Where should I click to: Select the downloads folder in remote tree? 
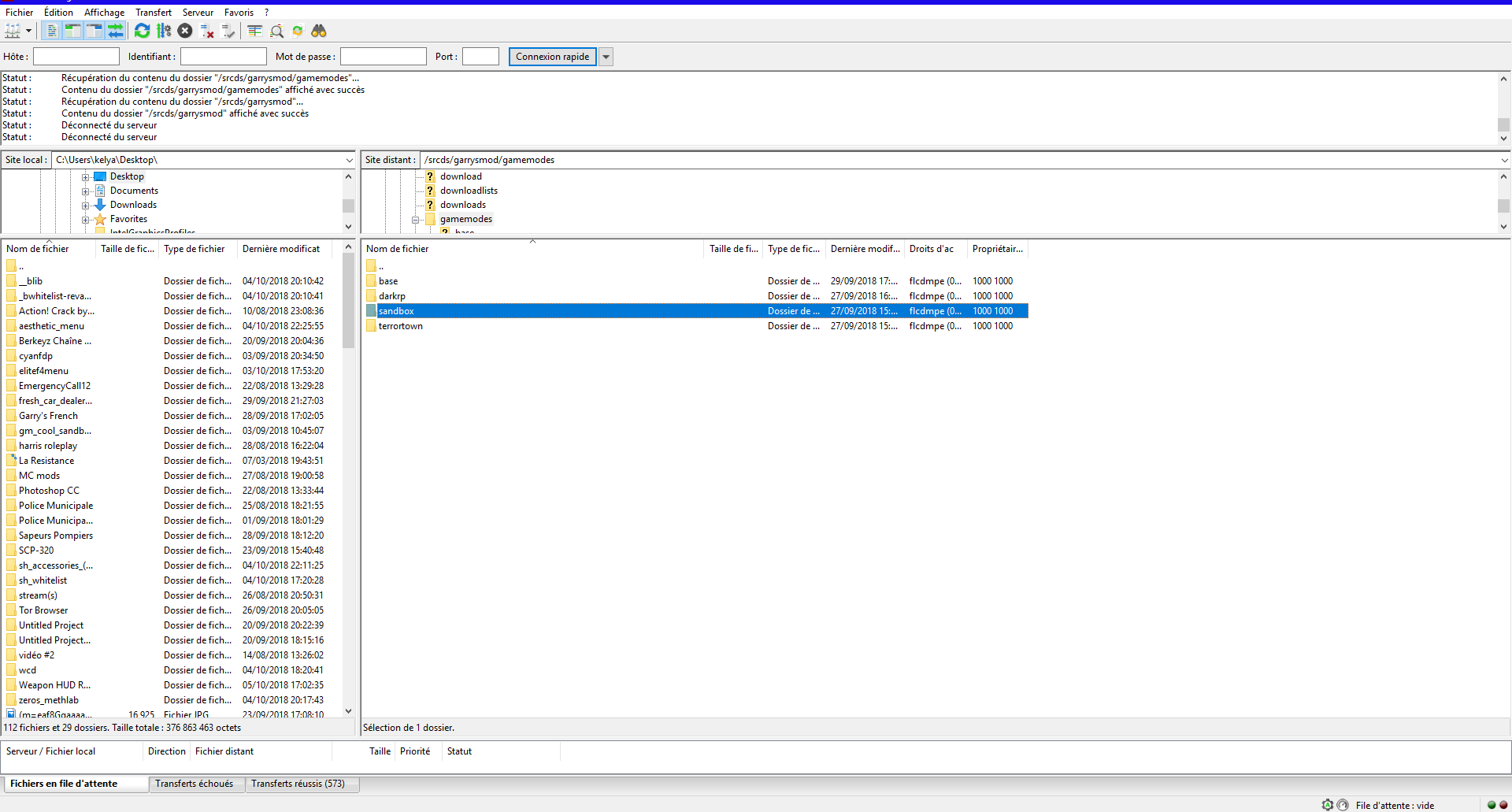coord(463,205)
